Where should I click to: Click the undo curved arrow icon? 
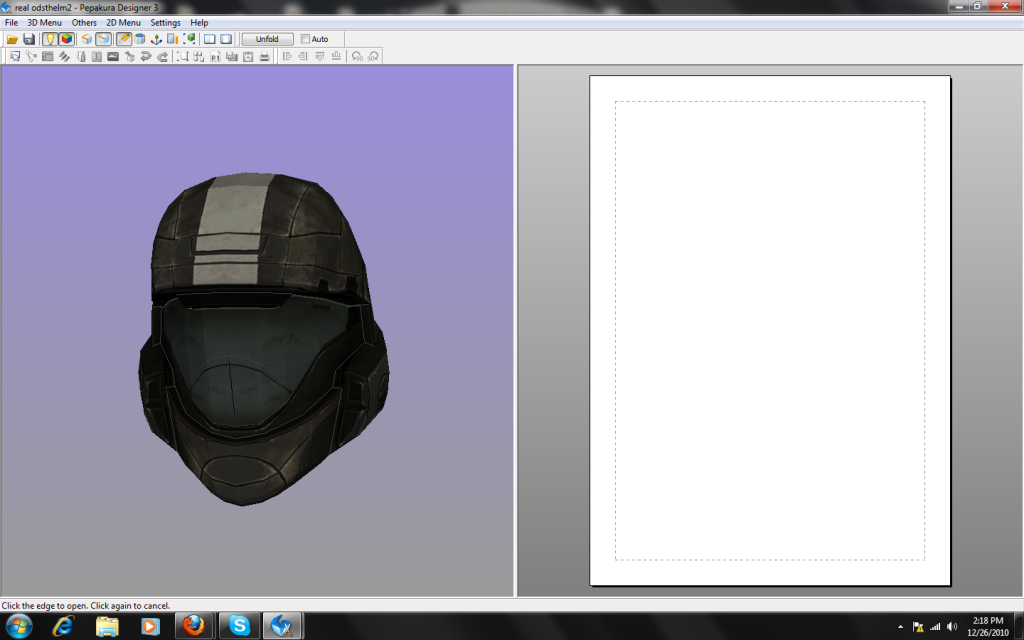coord(146,57)
